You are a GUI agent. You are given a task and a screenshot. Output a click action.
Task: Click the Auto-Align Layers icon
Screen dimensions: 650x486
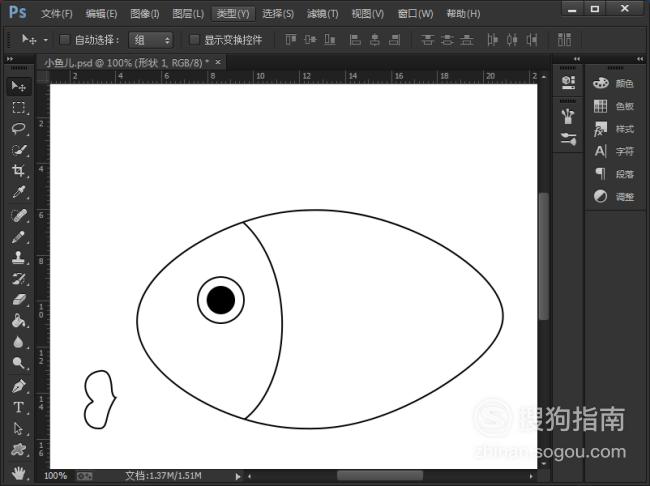pos(564,40)
